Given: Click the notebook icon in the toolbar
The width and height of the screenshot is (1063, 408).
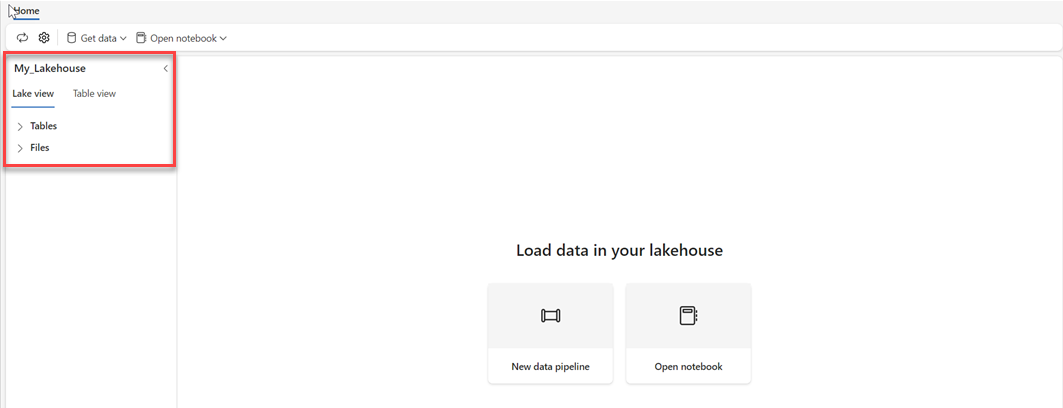Looking at the screenshot, I should pos(140,38).
